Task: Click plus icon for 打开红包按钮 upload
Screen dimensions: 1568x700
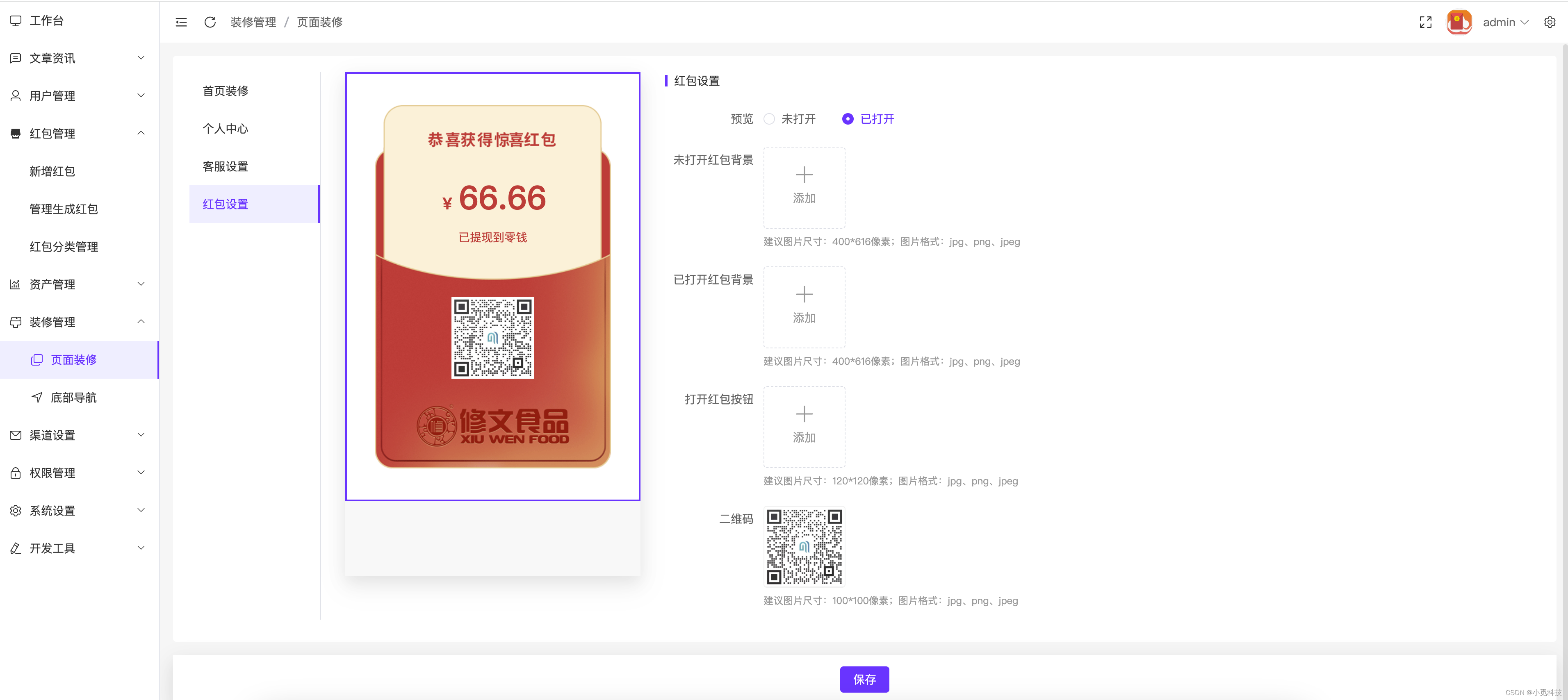Action: (x=804, y=414)
